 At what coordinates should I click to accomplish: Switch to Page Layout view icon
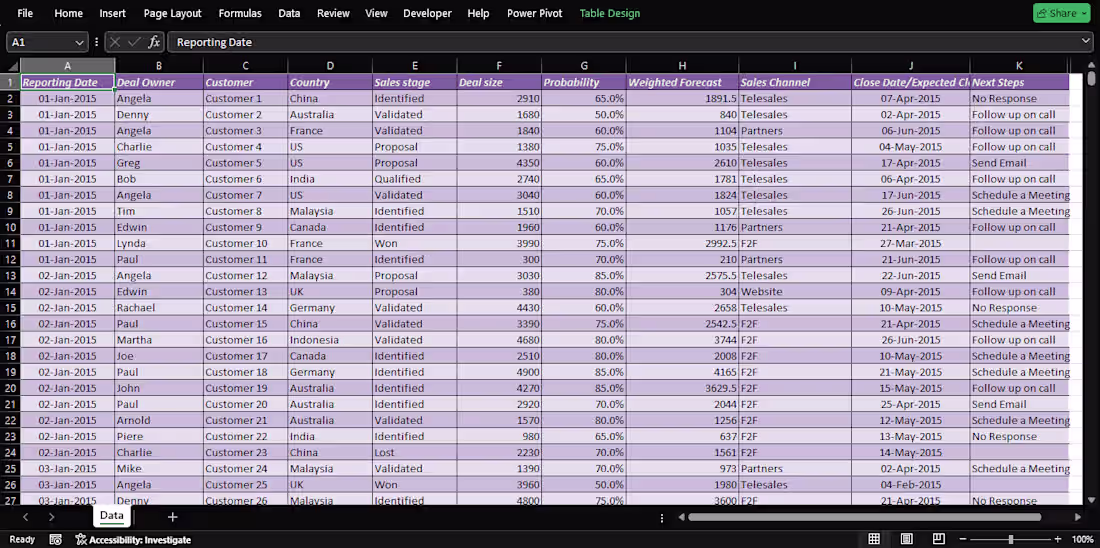click(906, 539)
